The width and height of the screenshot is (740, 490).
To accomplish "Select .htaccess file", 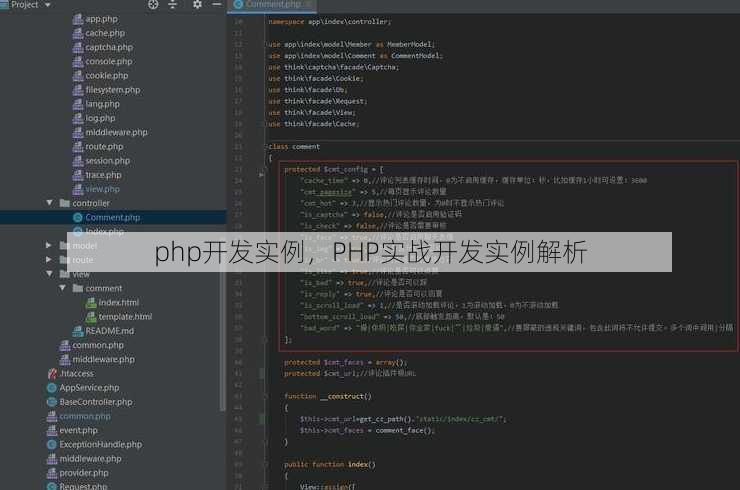I will click(x=76, y=373).
